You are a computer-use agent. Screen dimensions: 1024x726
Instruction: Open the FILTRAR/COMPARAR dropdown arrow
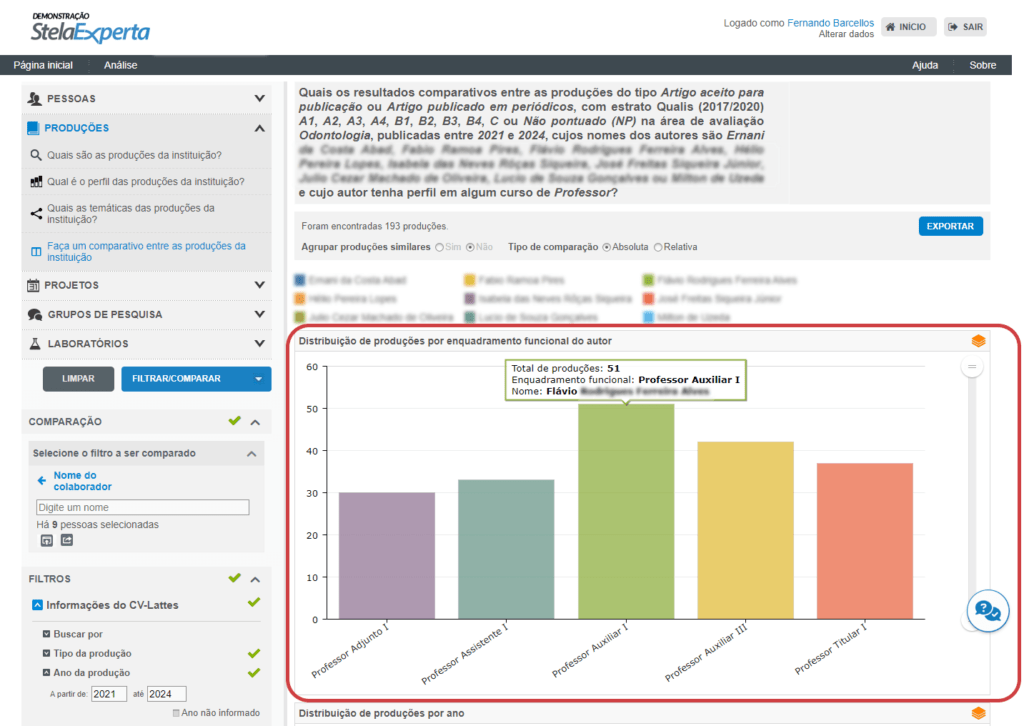pos(259,379)
